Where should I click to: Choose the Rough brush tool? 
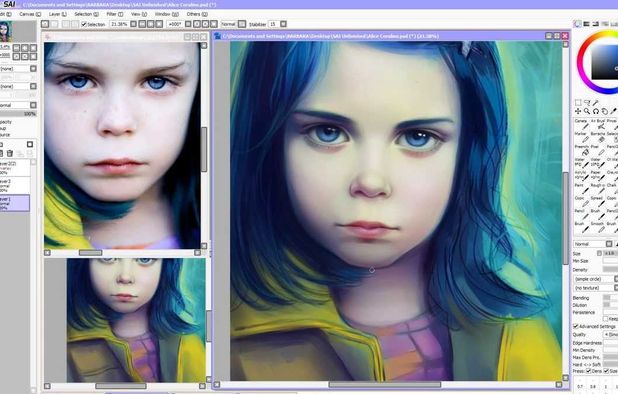tap(598, 189)
